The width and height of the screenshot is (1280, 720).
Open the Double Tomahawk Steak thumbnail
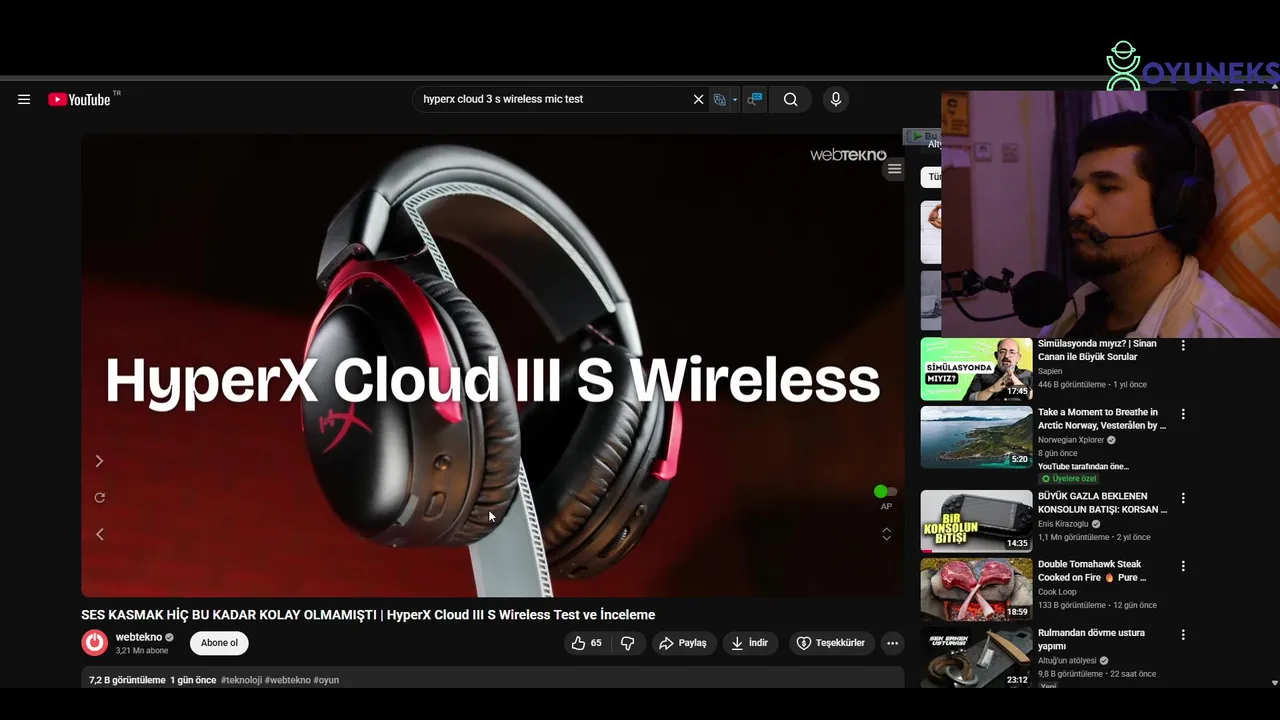pos(976,589)
